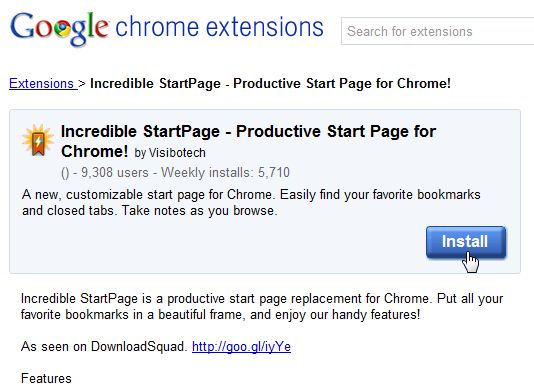This screenshot has height=388, width=534.
Task: Click the extension title heading in card
Action: pyautogui.click(x=249, y=141)
